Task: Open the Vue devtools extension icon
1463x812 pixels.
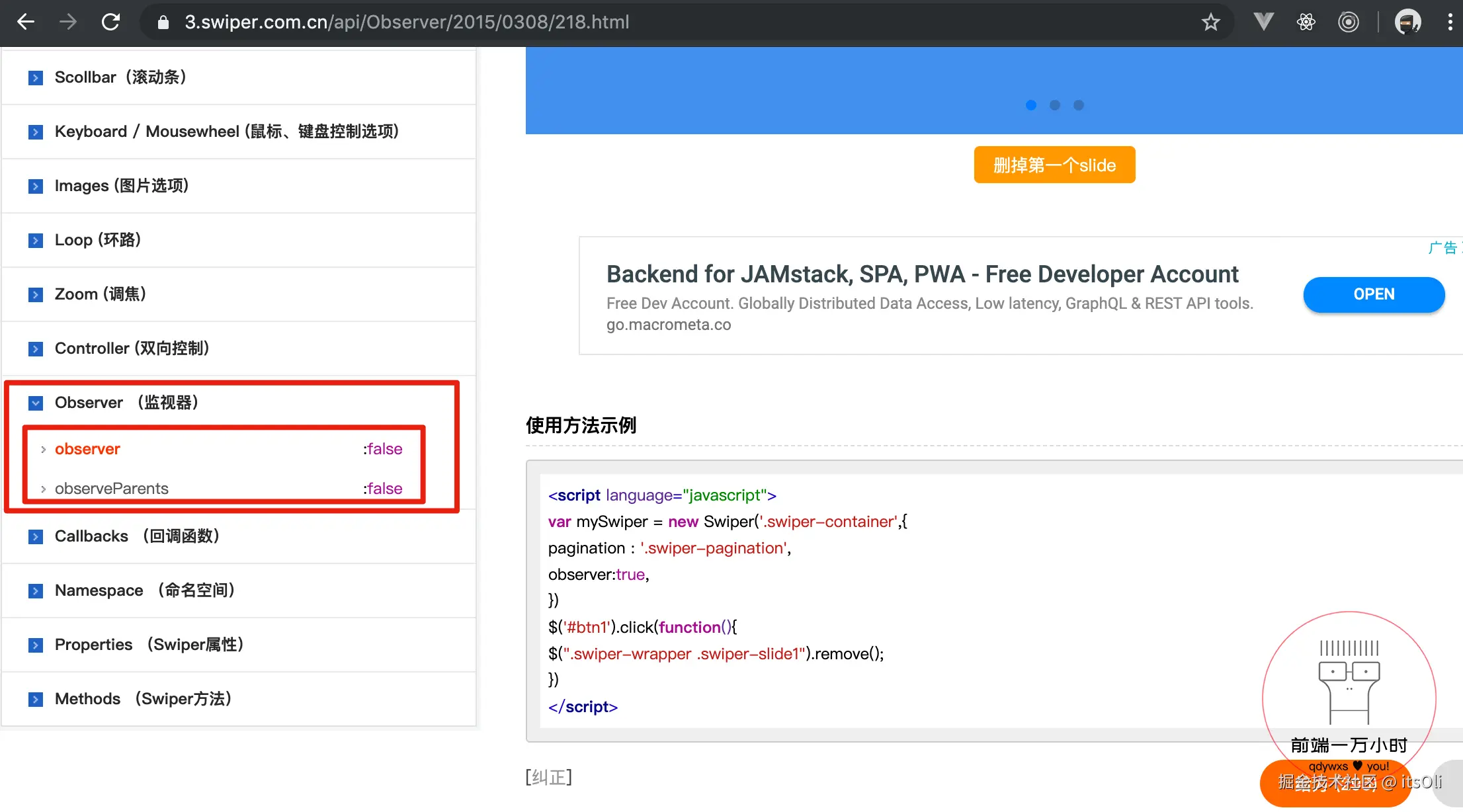Action: coord(1263,22)
